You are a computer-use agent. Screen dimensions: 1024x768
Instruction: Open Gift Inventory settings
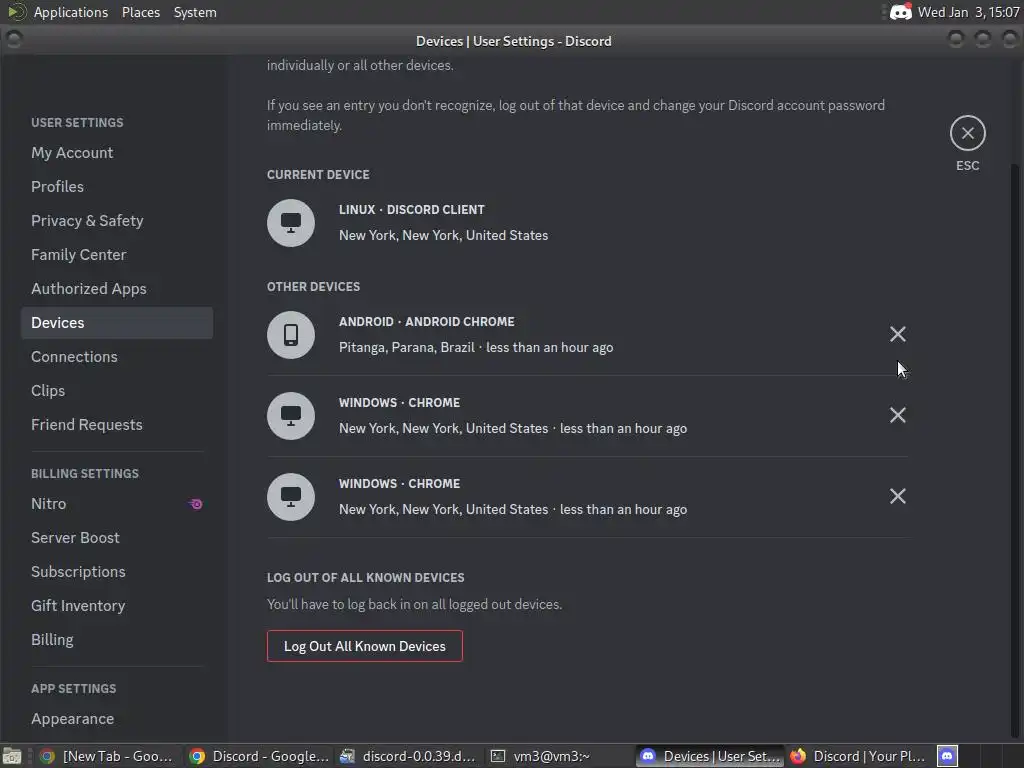117,605
